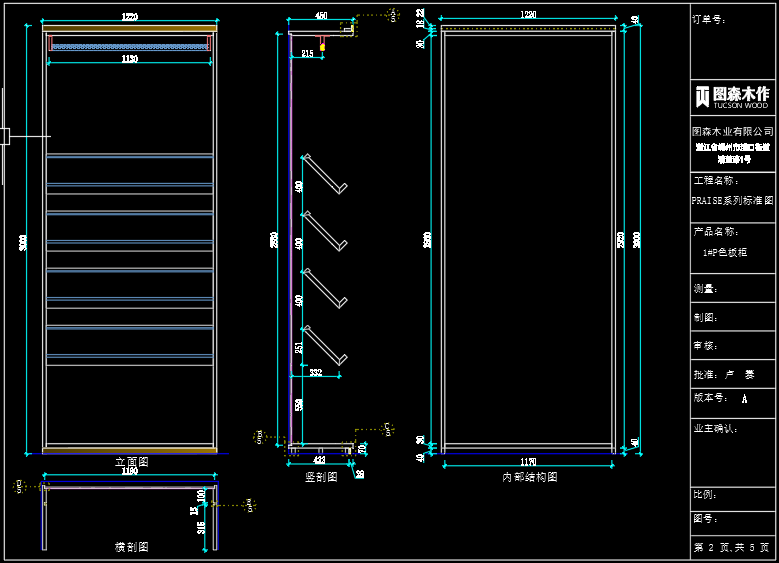This screenshot has height=563, width=779.
Task: Click the crosshair pickbox at the left edge
Action: click(4, 135)
